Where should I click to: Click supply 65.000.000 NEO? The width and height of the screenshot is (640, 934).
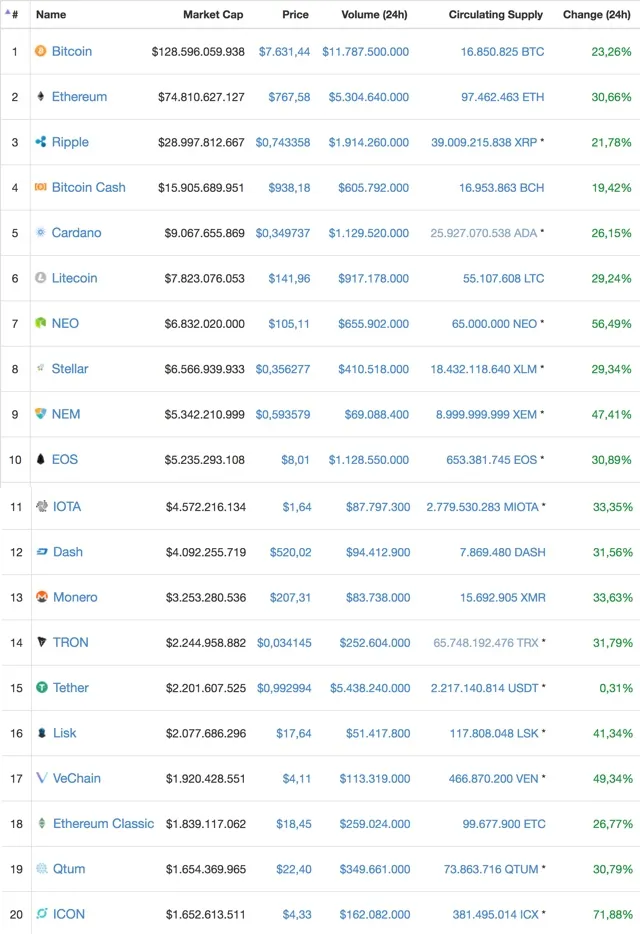(x=495, y=323)
